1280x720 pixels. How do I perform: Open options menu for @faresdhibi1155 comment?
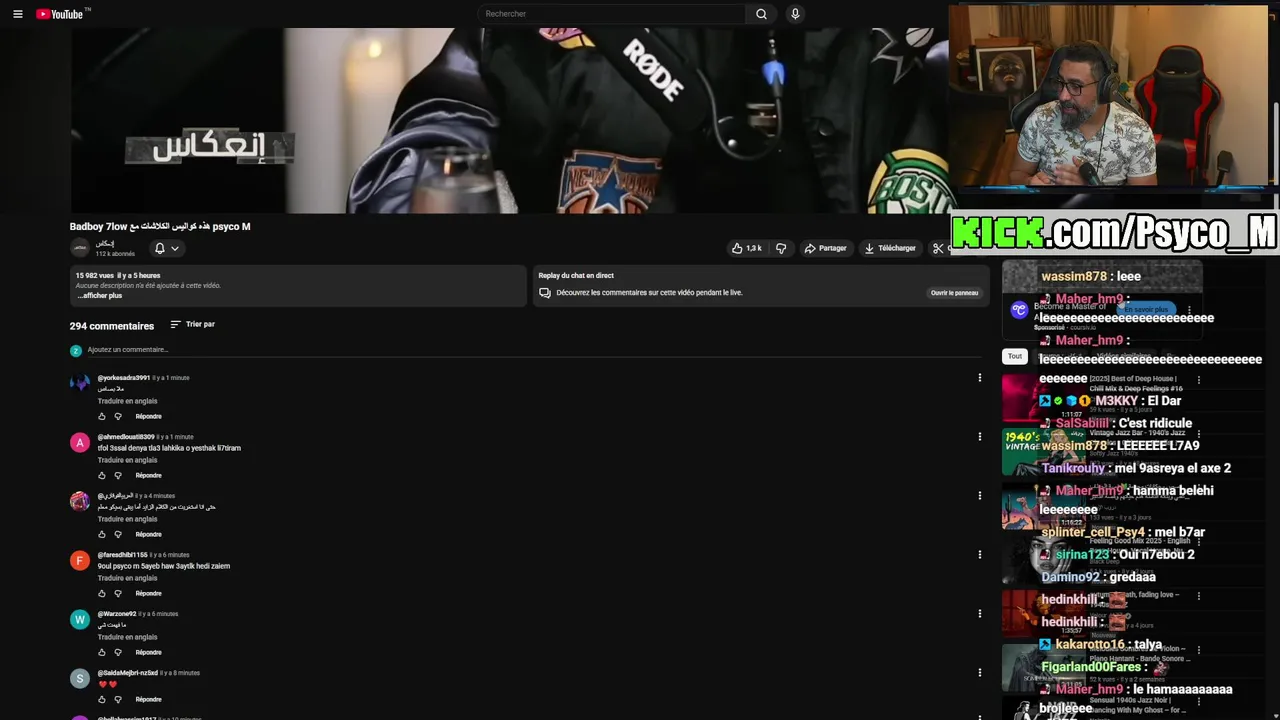point(980,554)
